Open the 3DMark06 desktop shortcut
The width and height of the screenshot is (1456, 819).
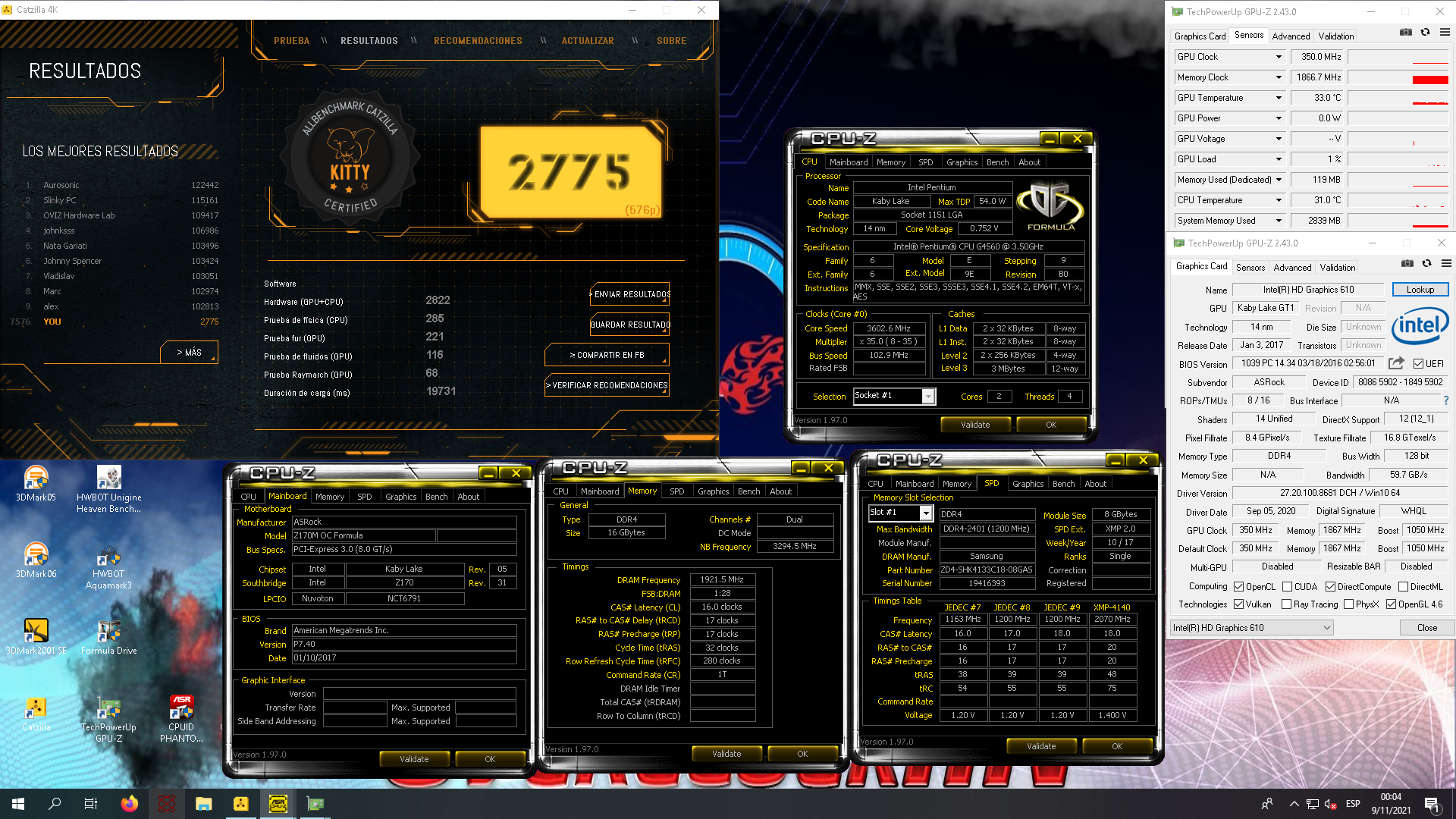[x=36, y=560]
